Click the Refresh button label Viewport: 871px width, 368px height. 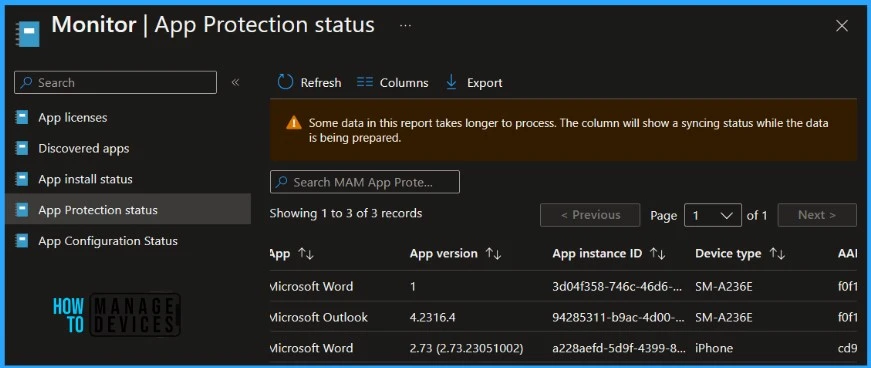321,83
